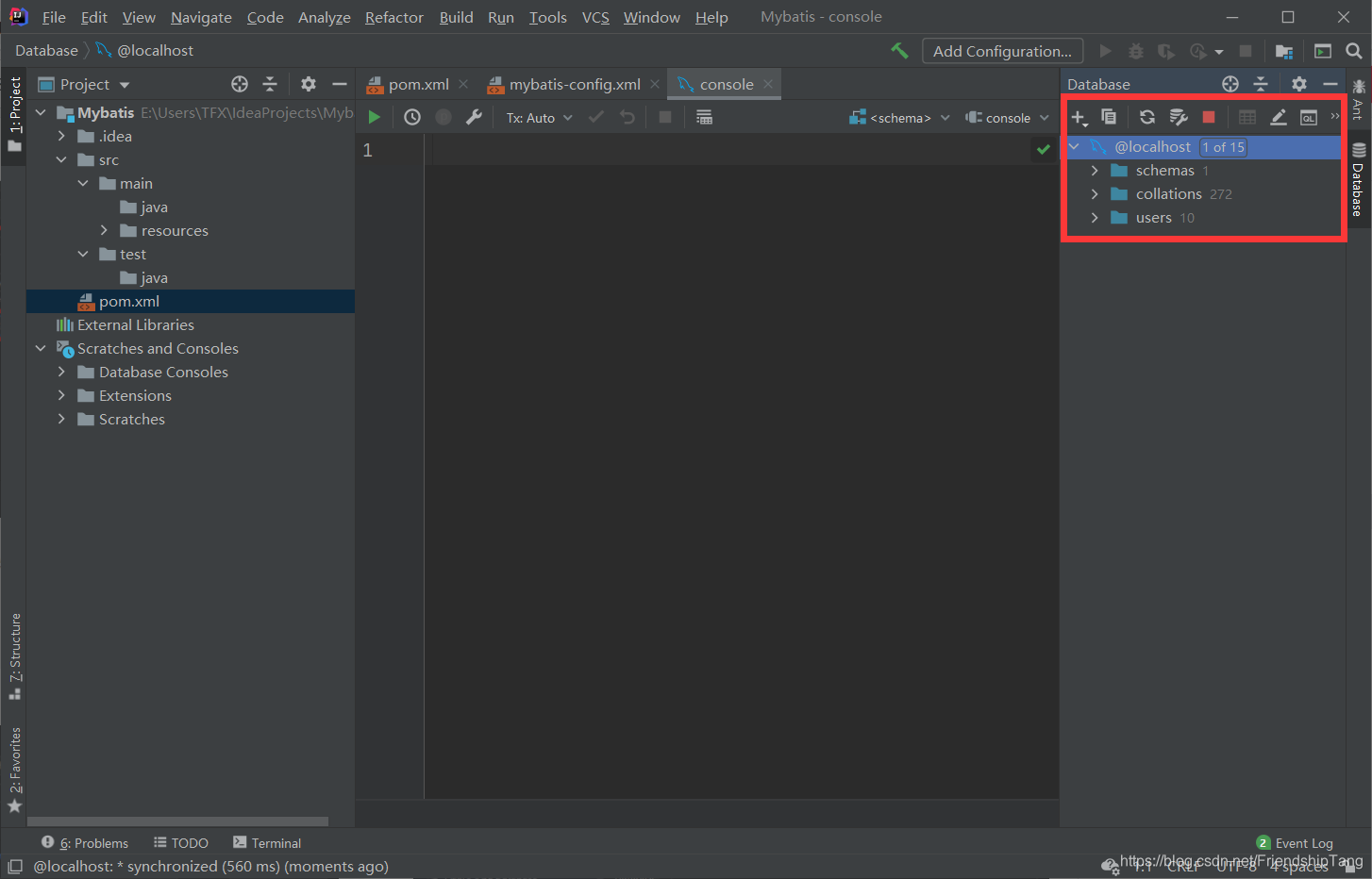Open the console session dropdown
1372x879 pixels.
(x=1007, y=118)
